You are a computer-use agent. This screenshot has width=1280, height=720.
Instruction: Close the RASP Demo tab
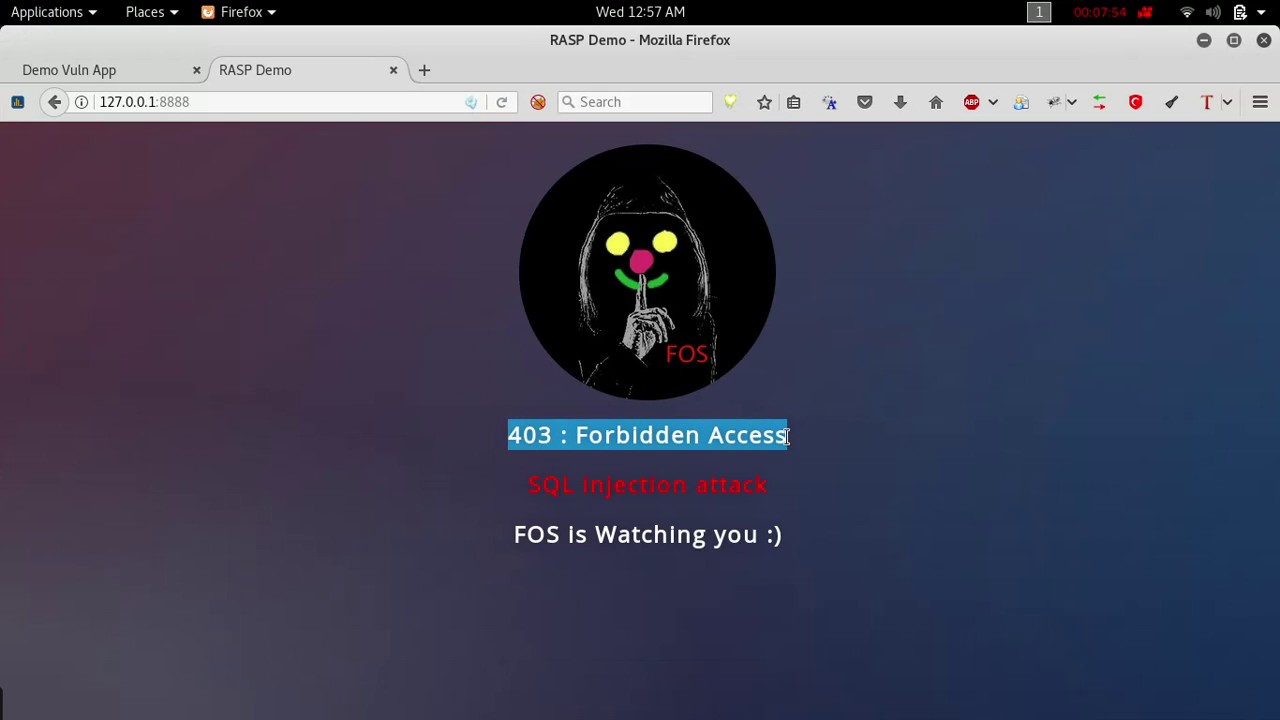(x=393, y=70)
